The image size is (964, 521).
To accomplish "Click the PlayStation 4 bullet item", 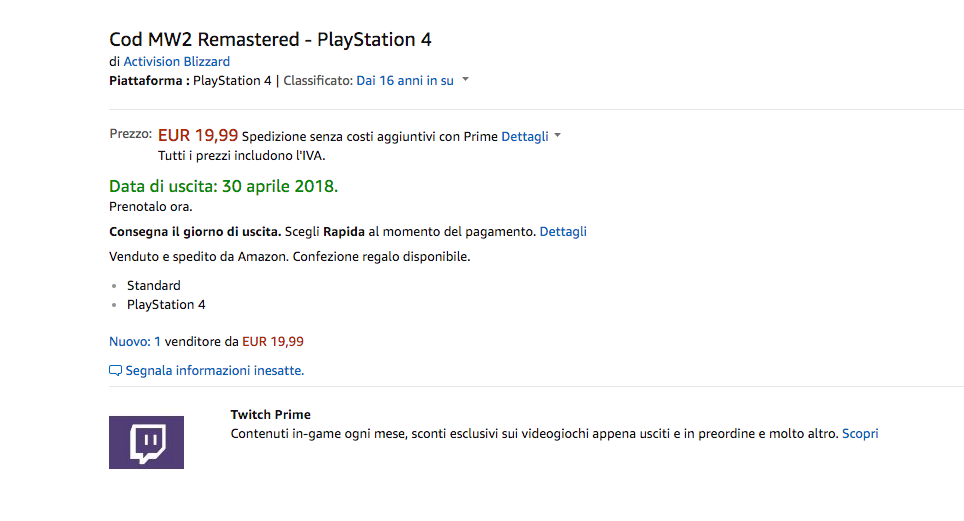I will 166,304.
